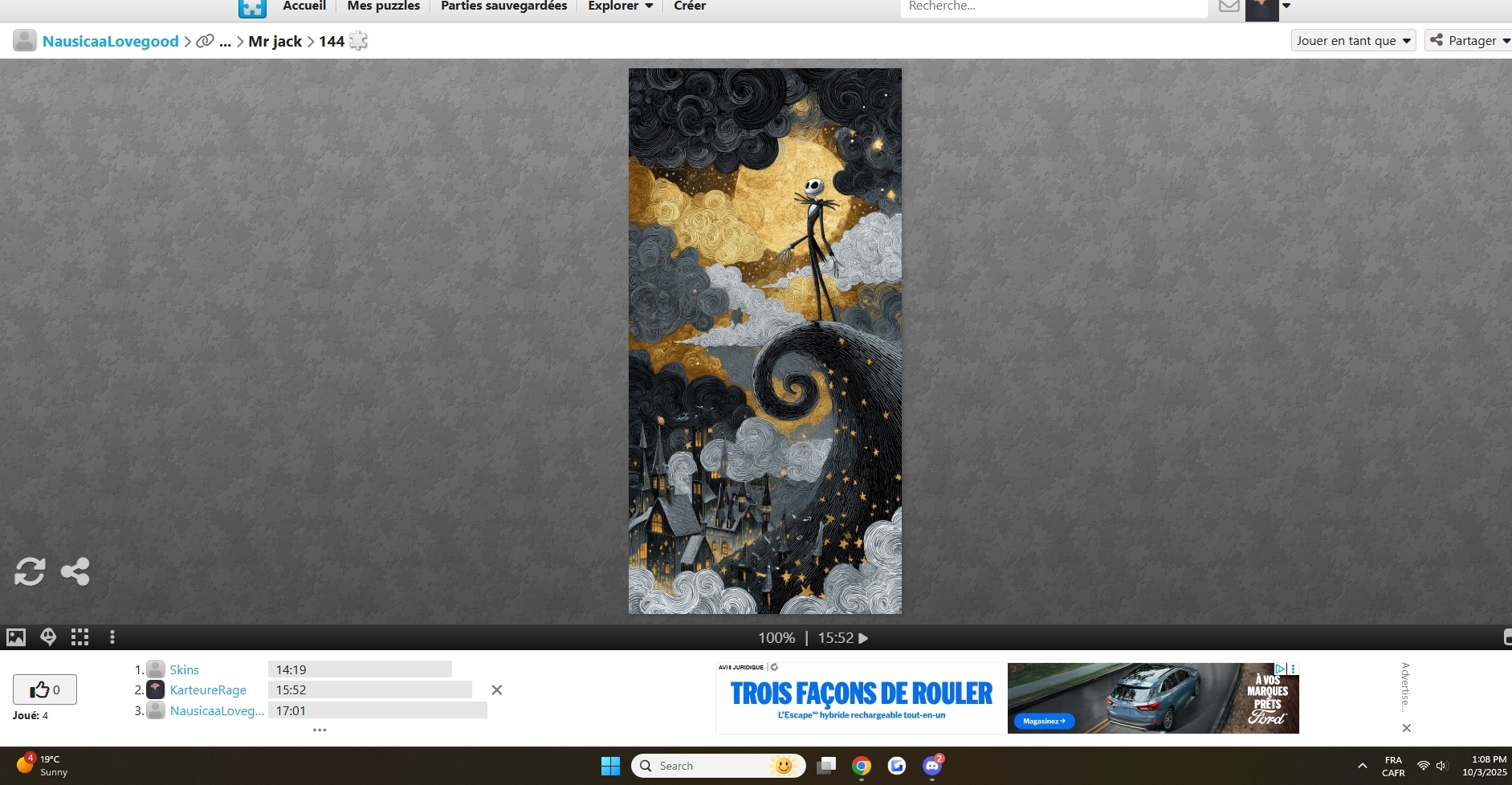The image size is (1512, 785).
Task: Open Jouer en tant que dropdown
Action: (x=1353, y=40)
